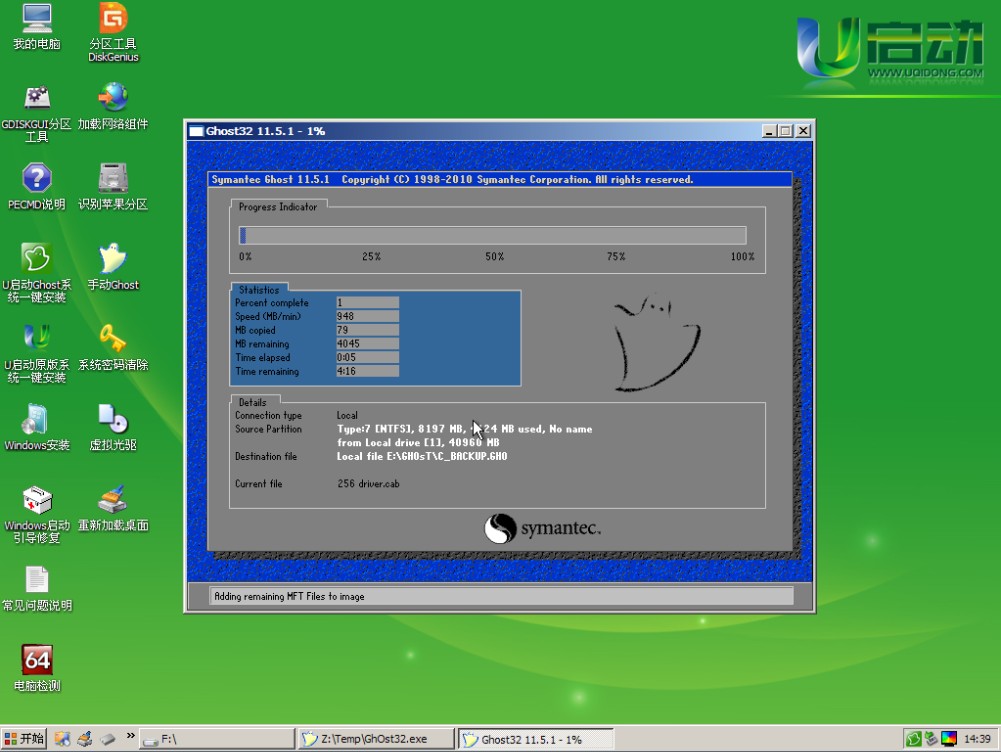This screenshot has height=752, width=1001.
Task: Click the Symantec logo
Action: 542,529
